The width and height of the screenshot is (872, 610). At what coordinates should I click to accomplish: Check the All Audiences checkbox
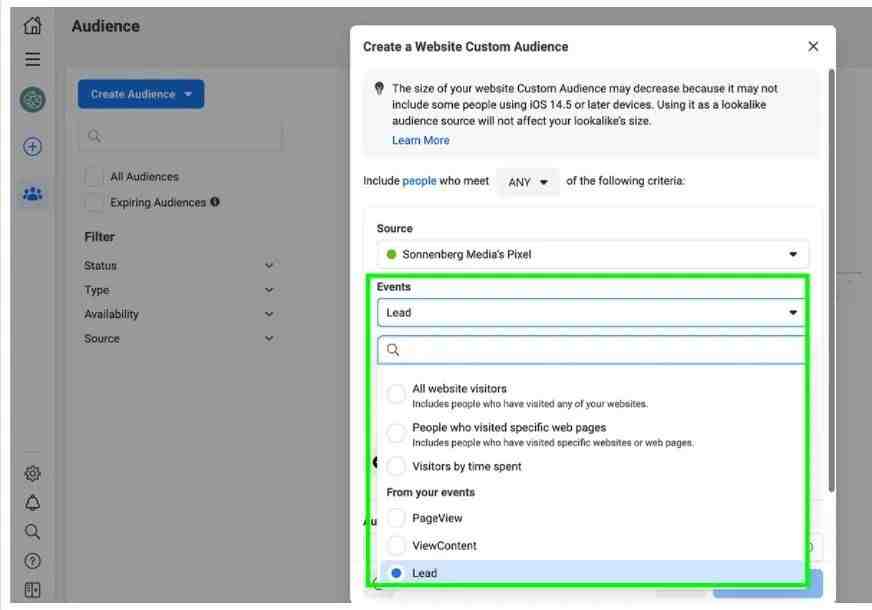[93, 177]
